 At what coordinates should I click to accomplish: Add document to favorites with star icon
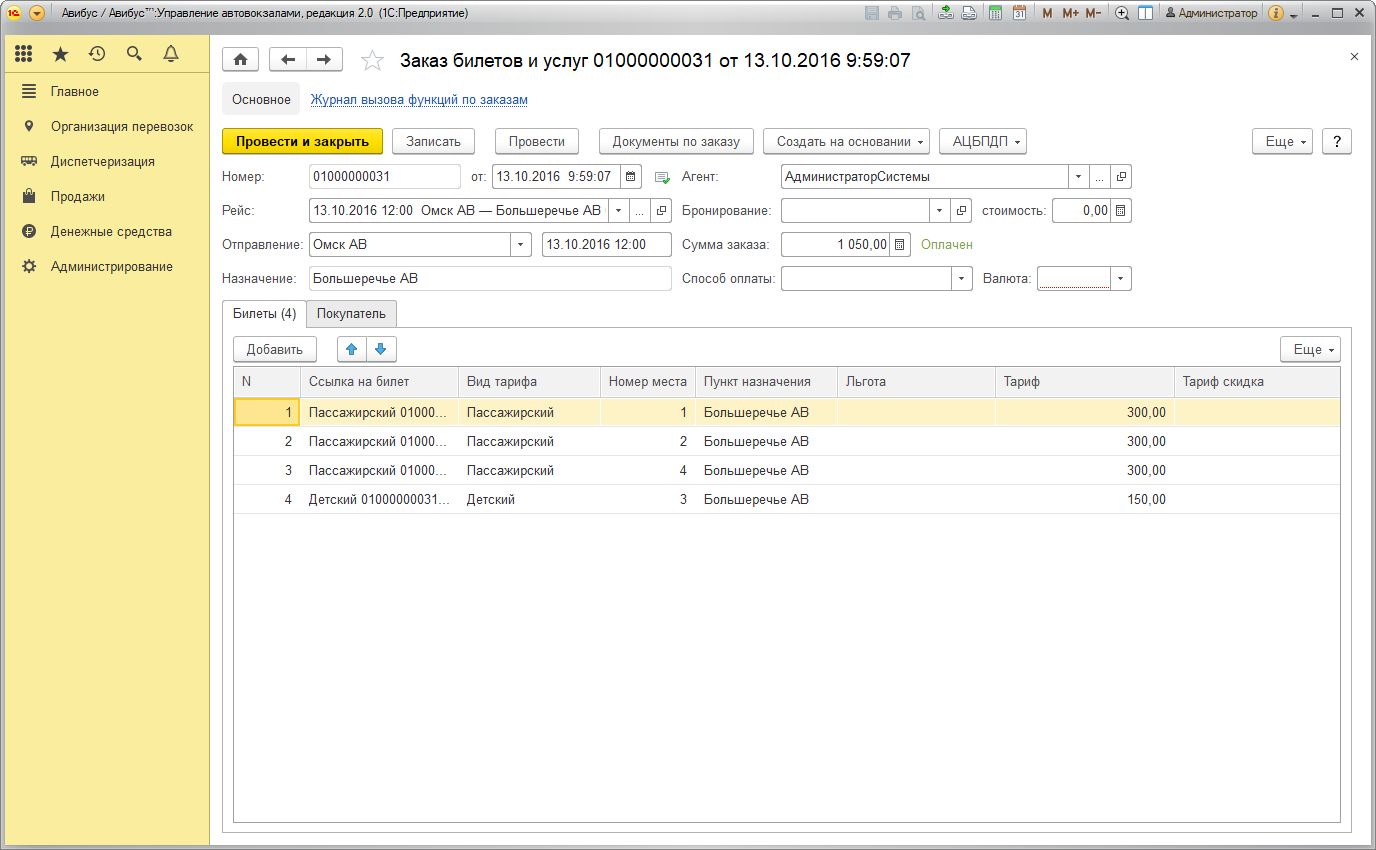click(x=372, y=61)
